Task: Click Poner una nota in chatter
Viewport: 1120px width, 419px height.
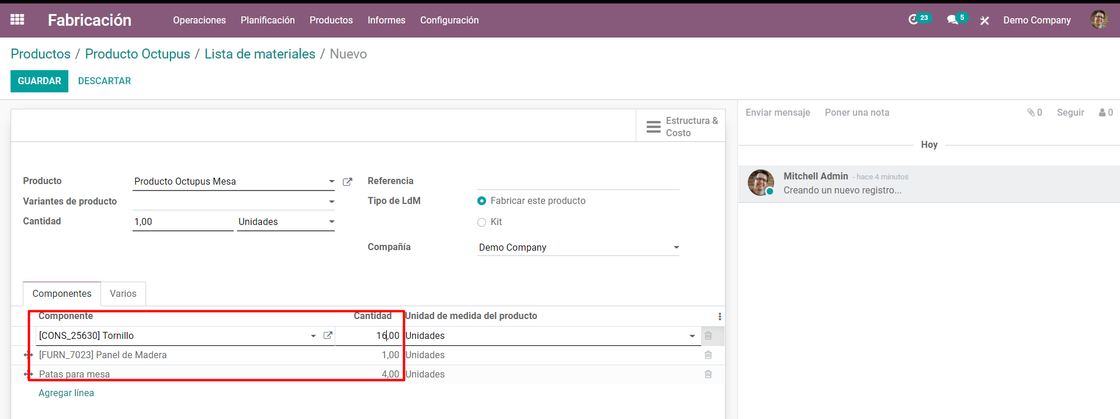Action: point(857,113)
